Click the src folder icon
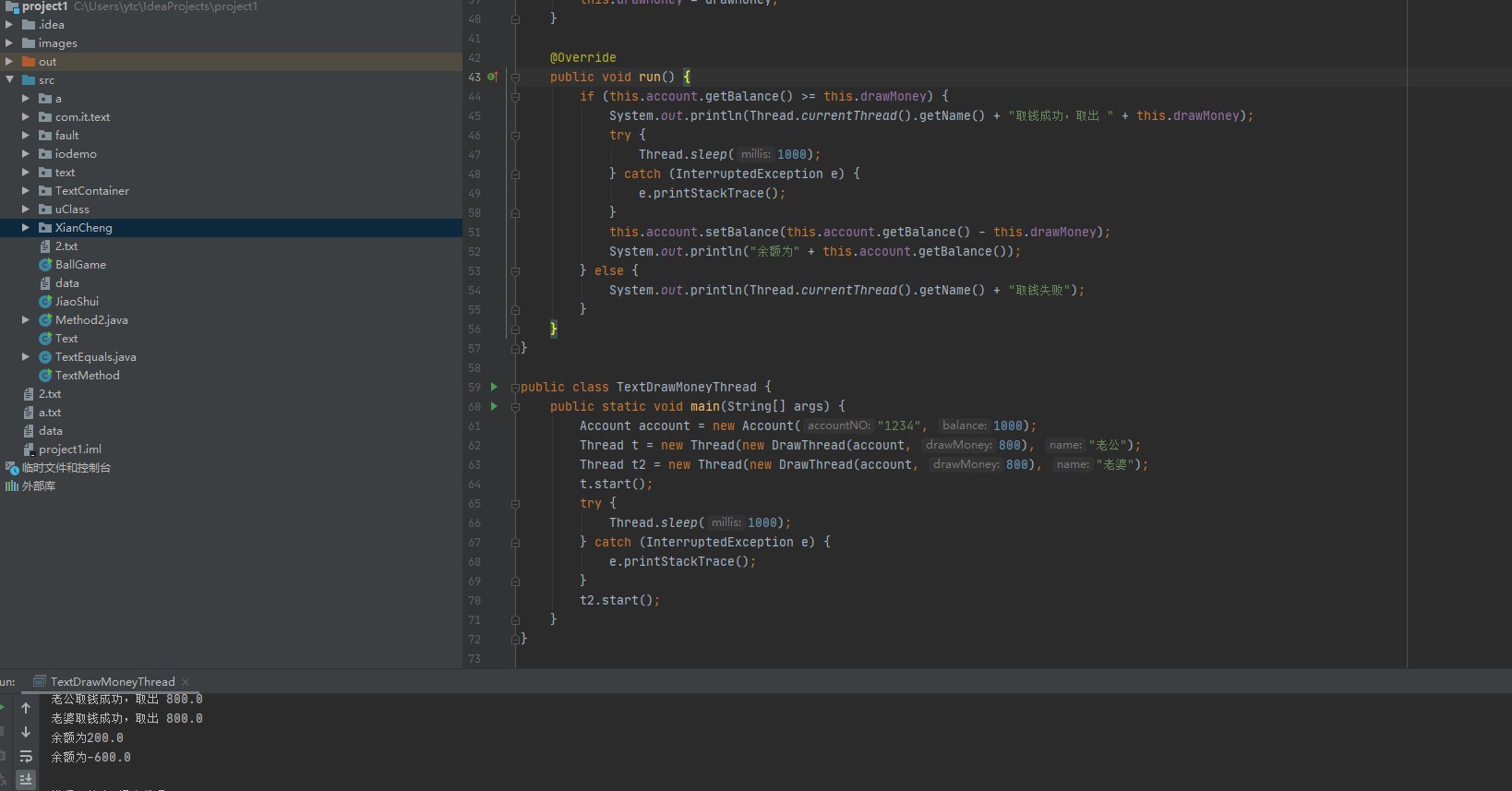The width and height of the screenshot is (1512, 791). point(29,80)
